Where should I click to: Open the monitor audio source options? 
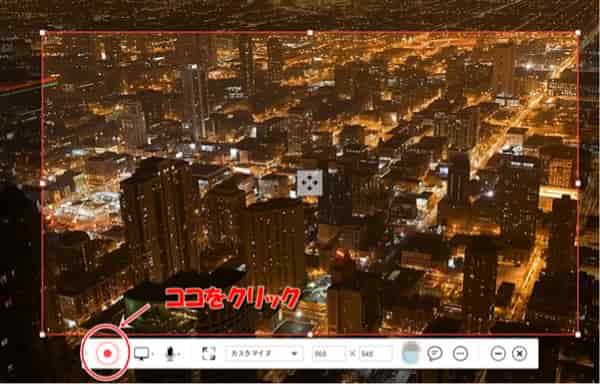(142, 353)
